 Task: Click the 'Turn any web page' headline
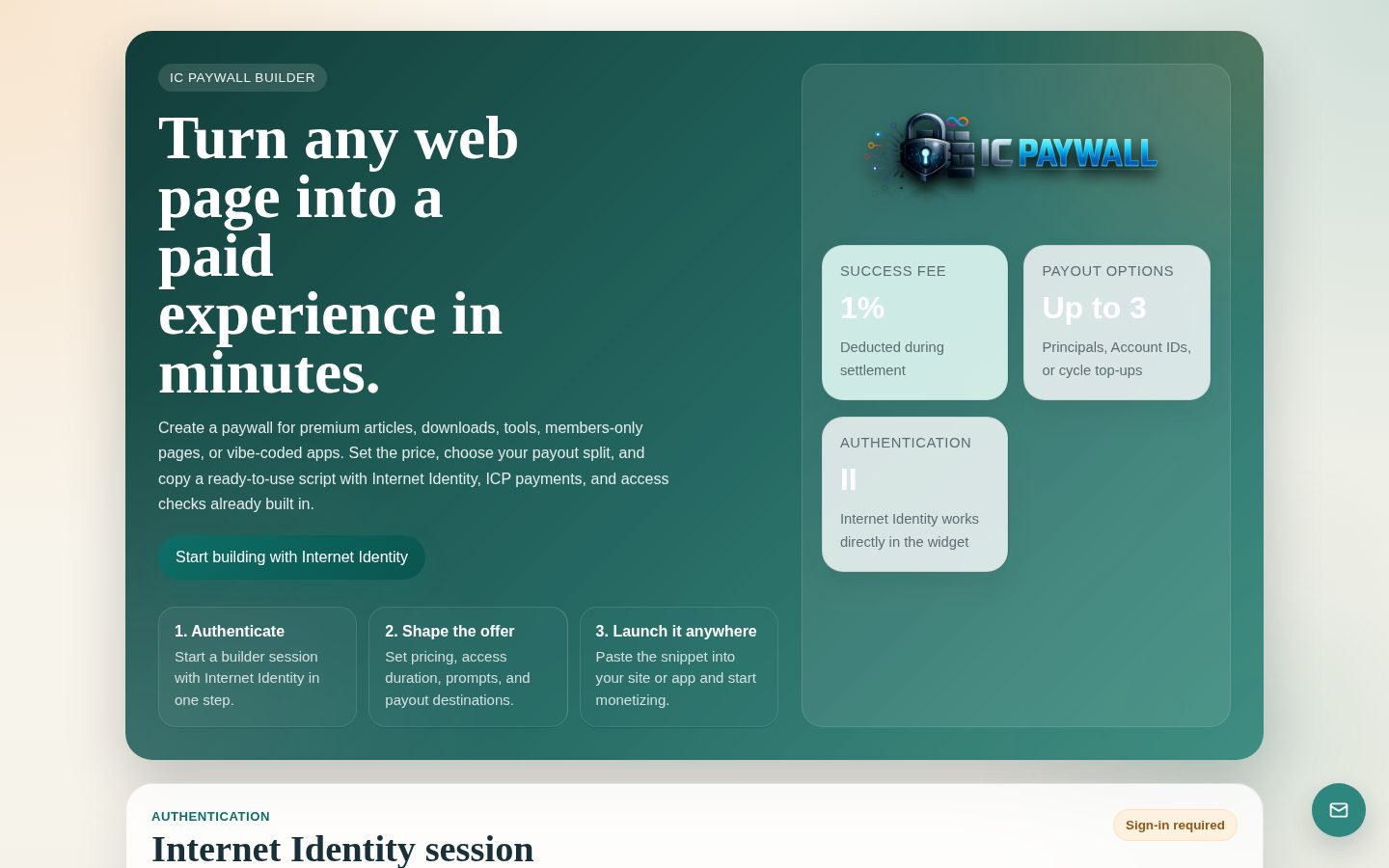[x=339, y=255]
